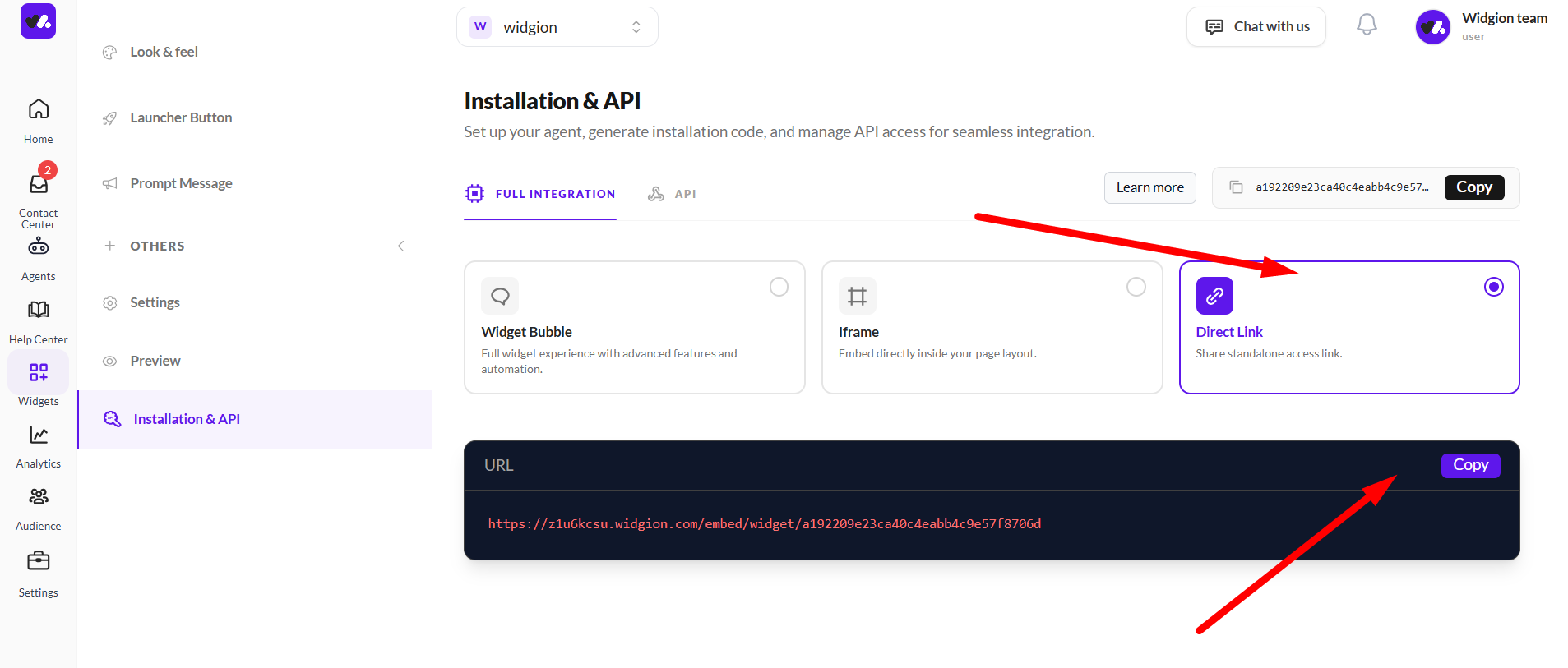
Task: Open Analytics chart icon
Action: click(39, 435)
